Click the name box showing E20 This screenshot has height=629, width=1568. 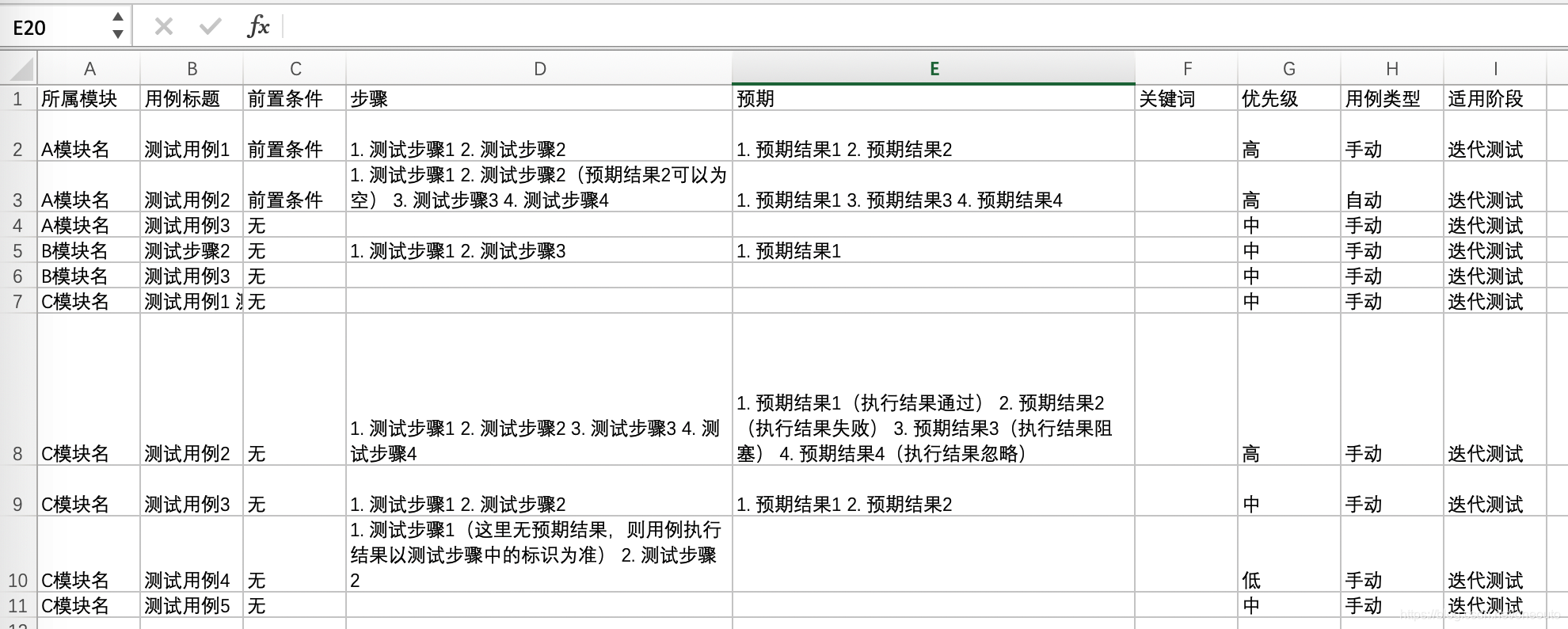point(55,28)
